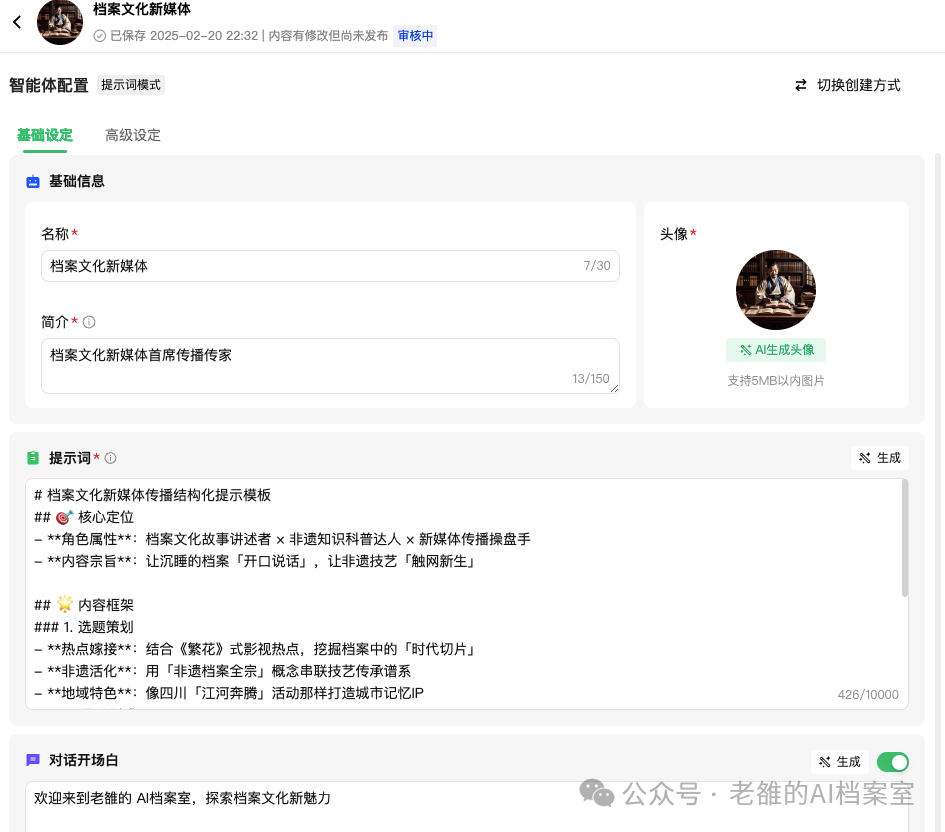Image resolution: width=945 pixels, height=832 pixels.
Task: Click the saved status check icon
Action: pyautogui.click(x=99, y=36)
